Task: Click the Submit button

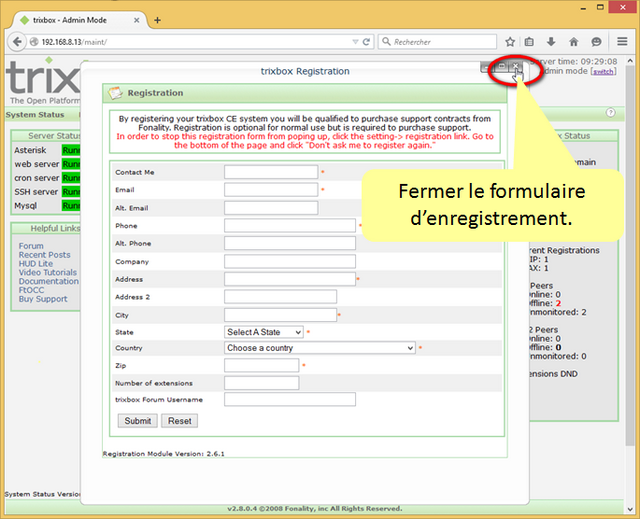Action: click(138, 421)
